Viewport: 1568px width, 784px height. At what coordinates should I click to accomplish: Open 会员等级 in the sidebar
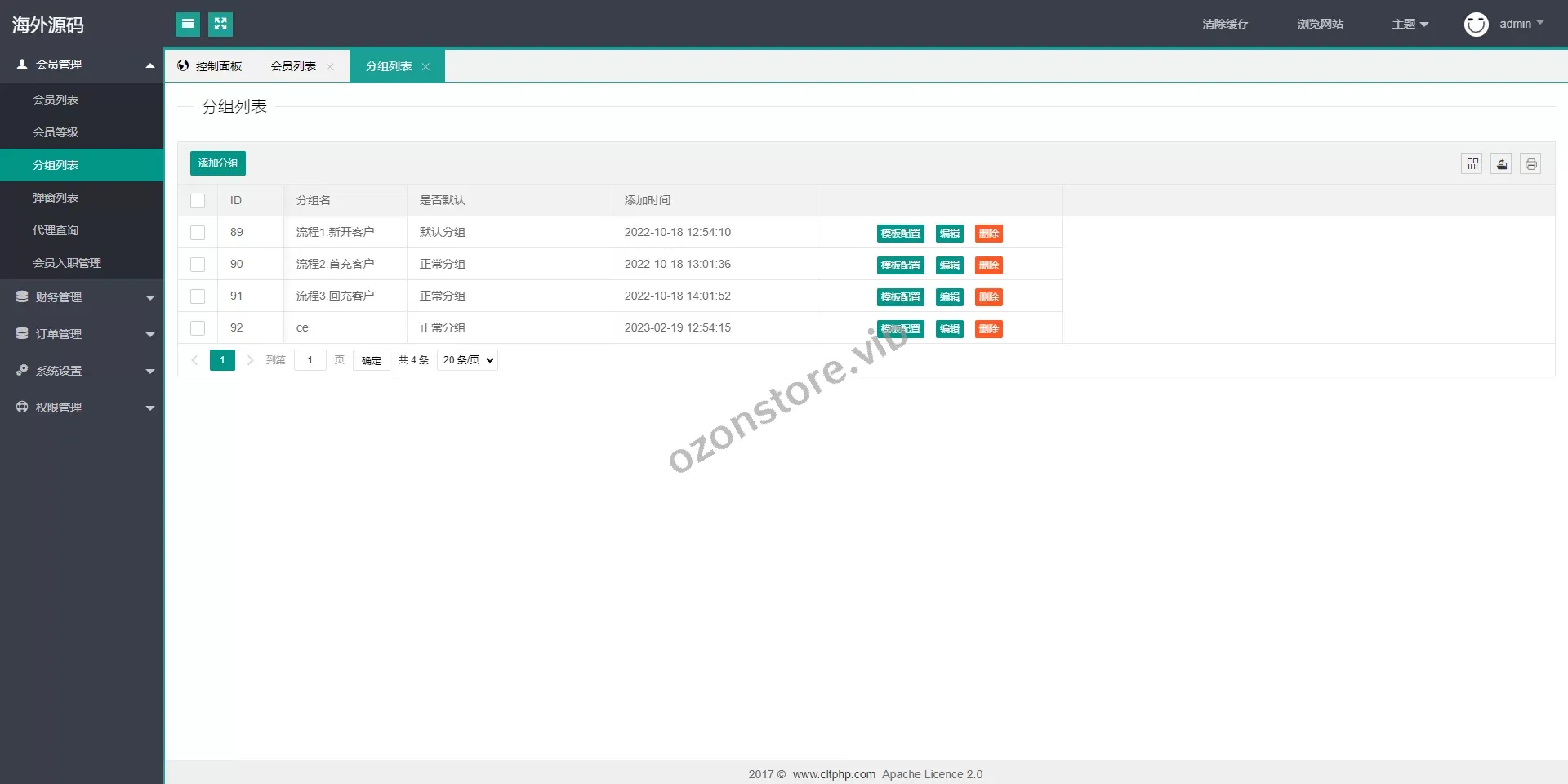pyautogui.click(x=56, y=132)
